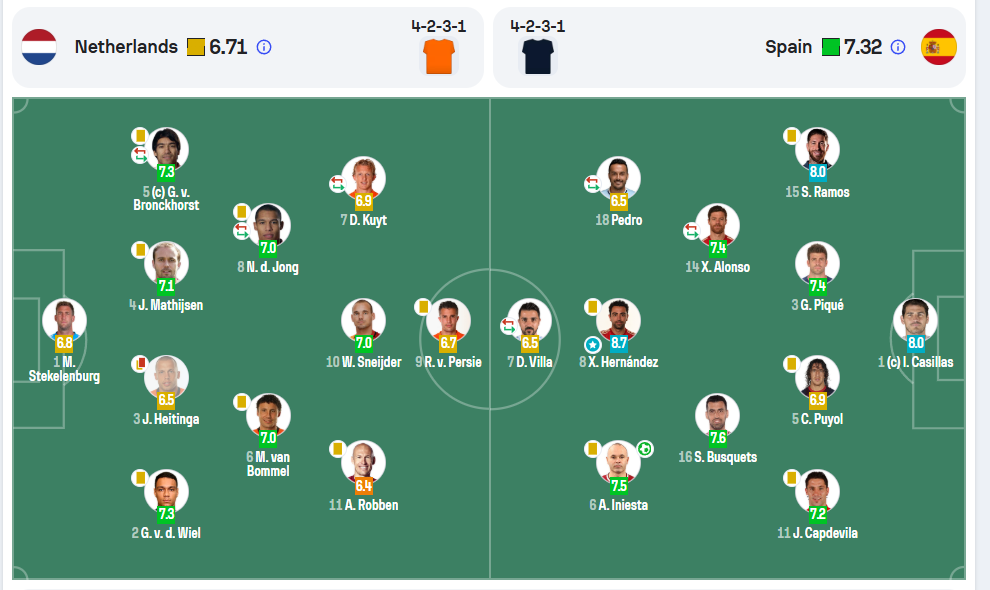This screenshot has width=990, height=590.
Task: Click the Netherlands flag icon
Action: tap(39, 47)
